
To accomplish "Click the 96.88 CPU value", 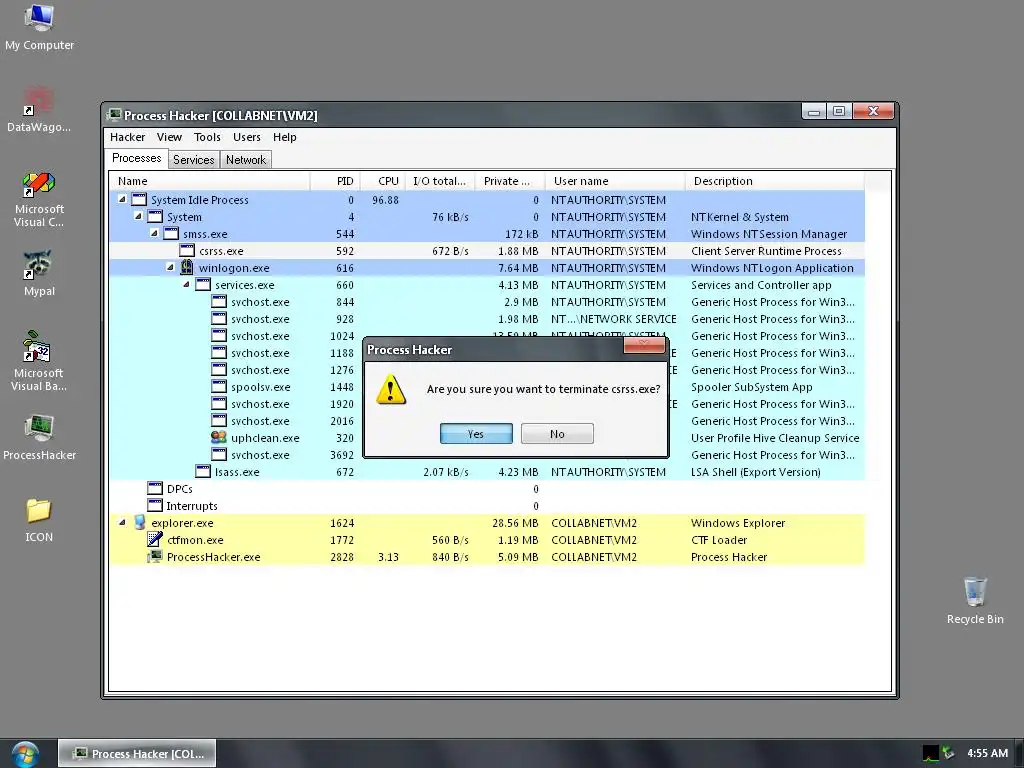I will click(385, 200).
